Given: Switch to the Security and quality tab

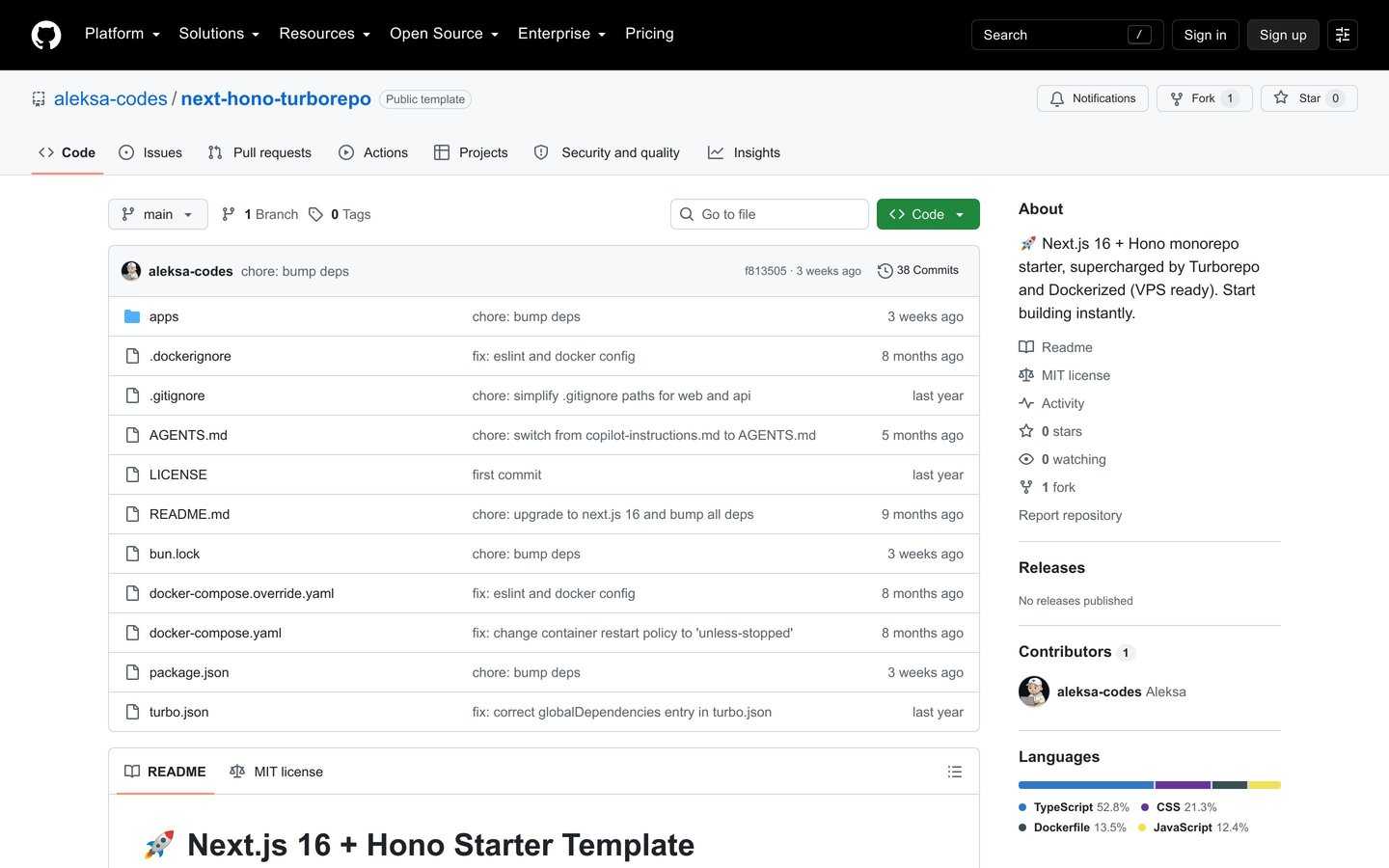Looking at the screenshot, I should (x=607, y=152).
